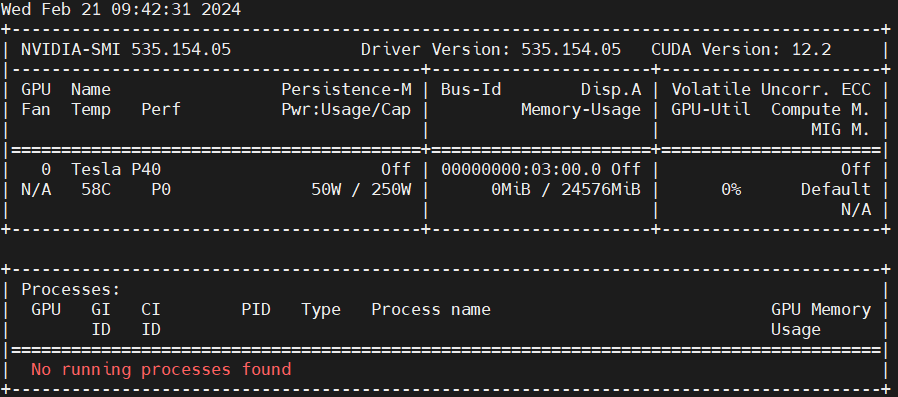Click the Process name column header
This screenshot has height=397, width=898.
tap(431, 309)
